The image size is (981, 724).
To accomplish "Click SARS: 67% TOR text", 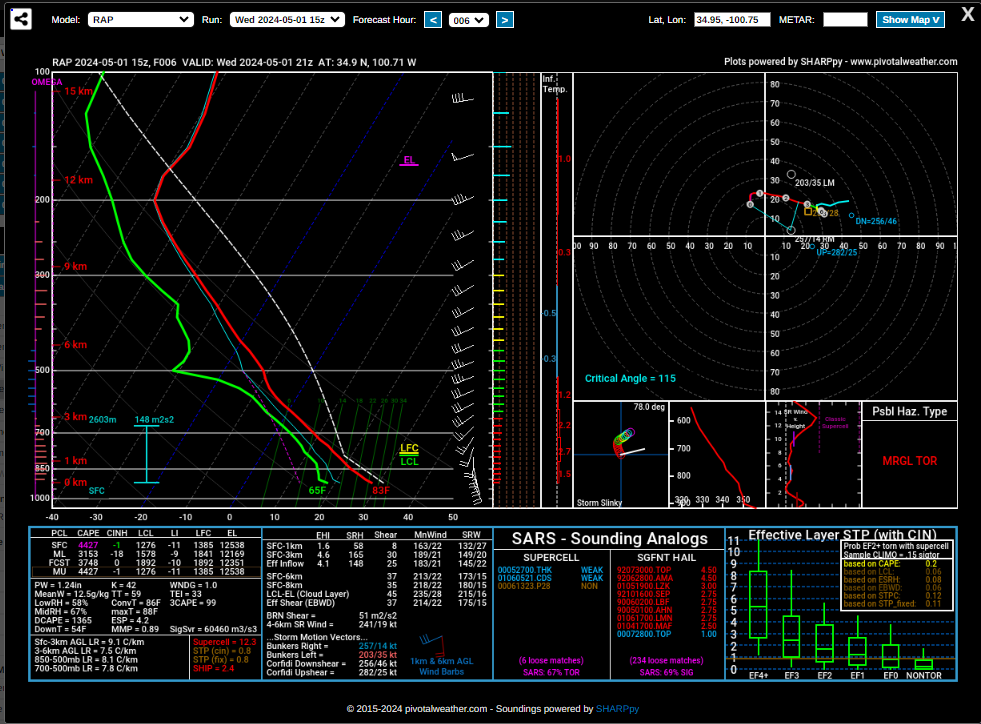I will pyautogui.click(x=551, y=673).
